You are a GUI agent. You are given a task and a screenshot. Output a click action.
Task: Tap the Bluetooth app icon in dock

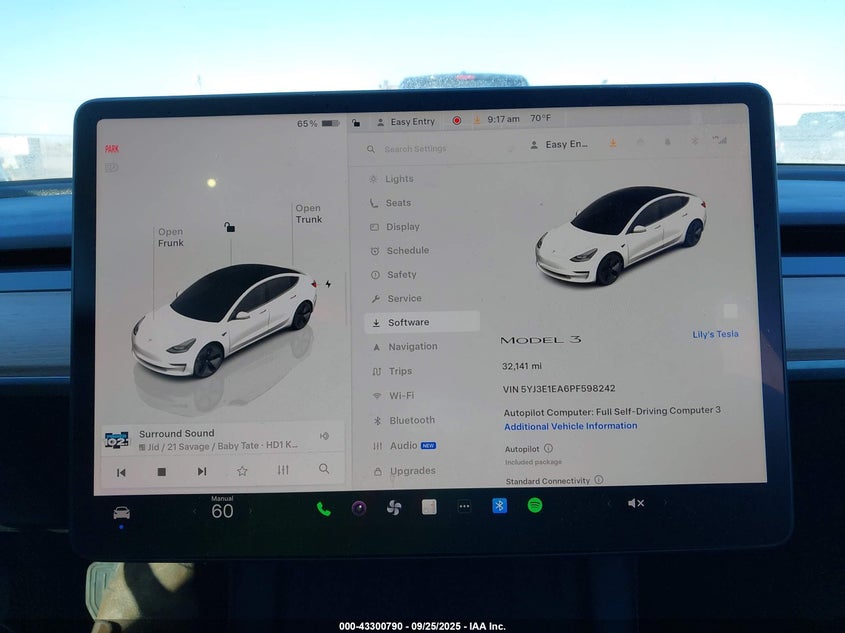pyautogui.click(x=499, y=505)
